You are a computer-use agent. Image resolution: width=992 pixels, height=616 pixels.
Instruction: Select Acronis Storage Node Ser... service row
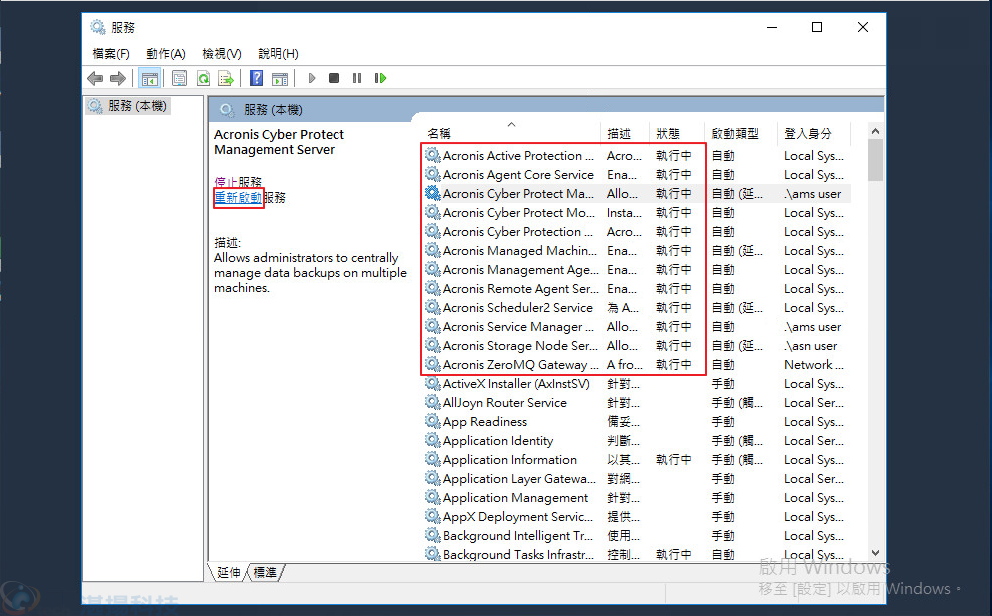(637, 345)
